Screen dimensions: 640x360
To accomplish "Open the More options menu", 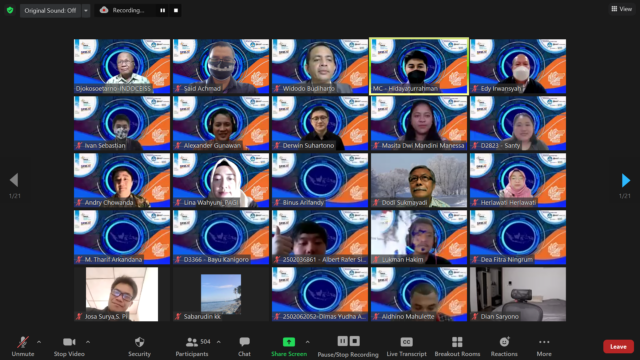I will tap(544, 342).
